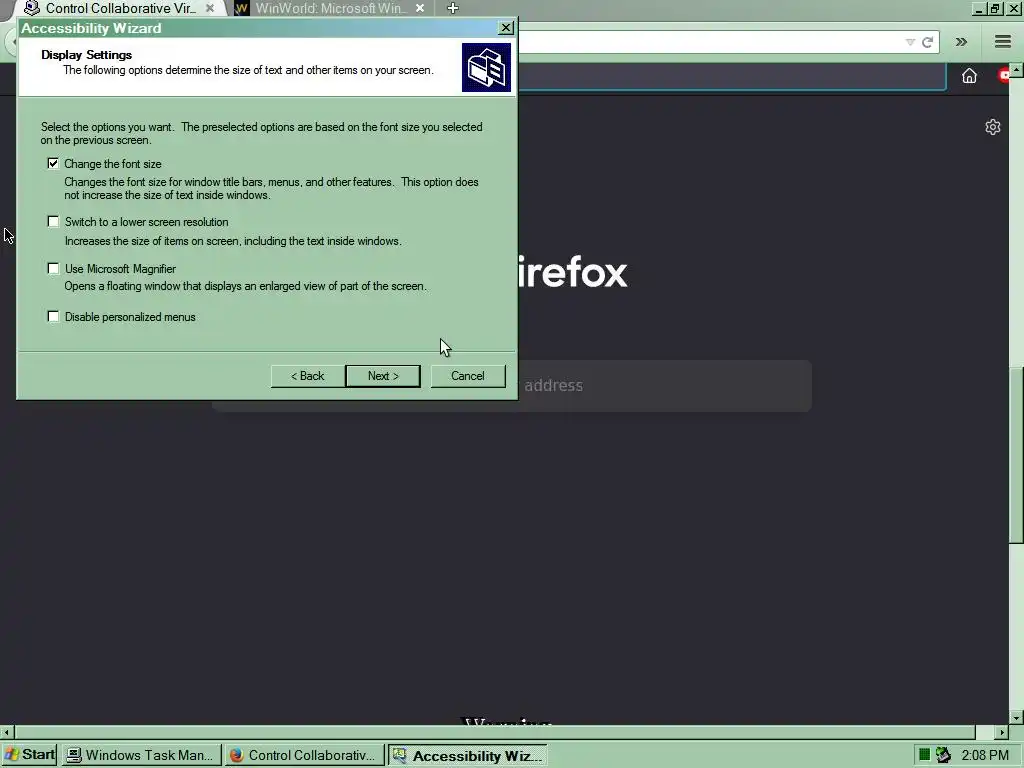Check Change the font size checkbox
This screenshot has height=768, width=1024.
(53, 163)
